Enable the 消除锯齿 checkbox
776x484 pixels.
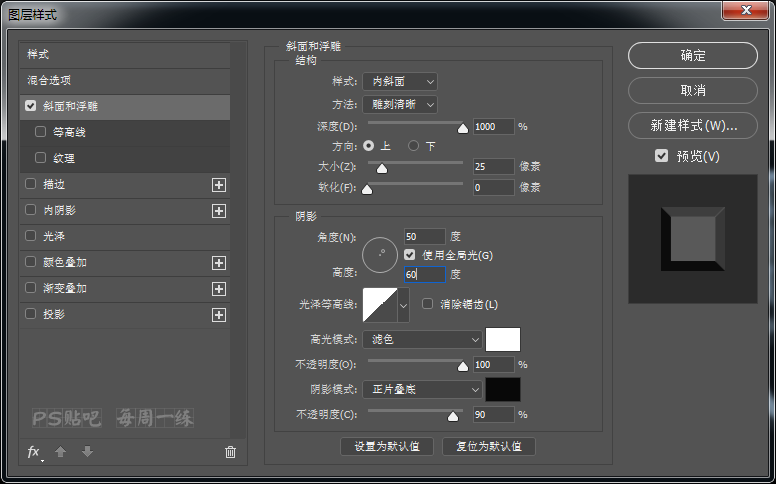(x=428, y=304)
